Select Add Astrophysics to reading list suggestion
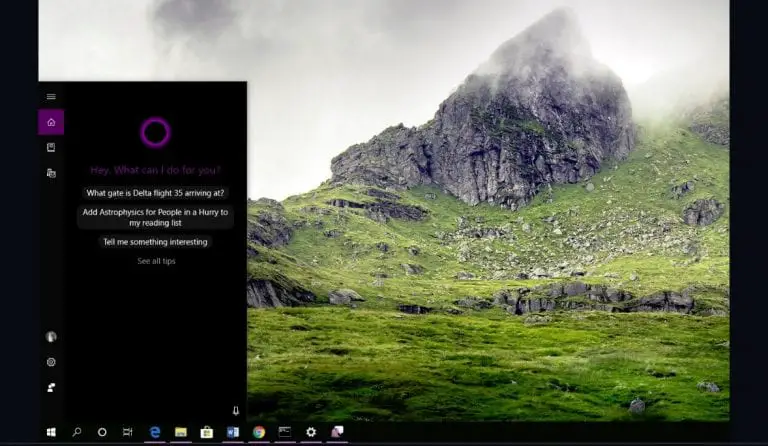This screenshot has width=768, height=446. (155, 217)
